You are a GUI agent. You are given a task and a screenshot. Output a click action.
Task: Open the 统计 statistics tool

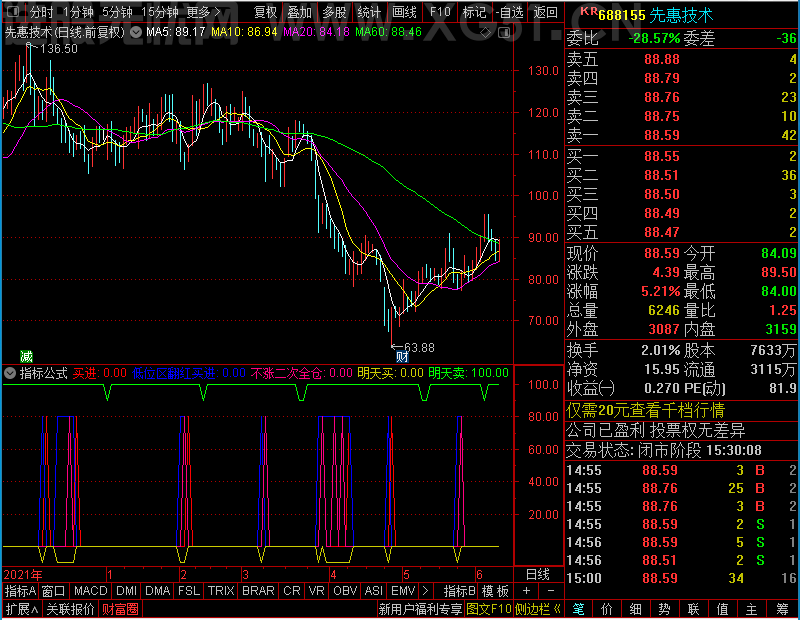tap(369, 12)
